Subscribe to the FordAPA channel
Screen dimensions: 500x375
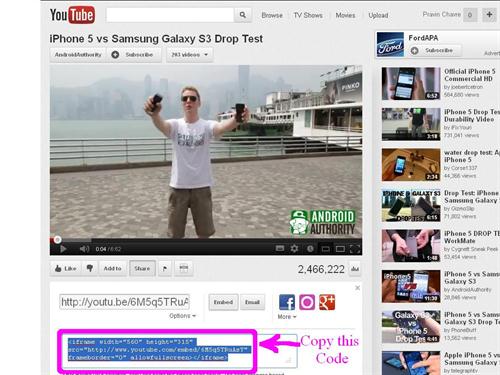coord(435,51)
